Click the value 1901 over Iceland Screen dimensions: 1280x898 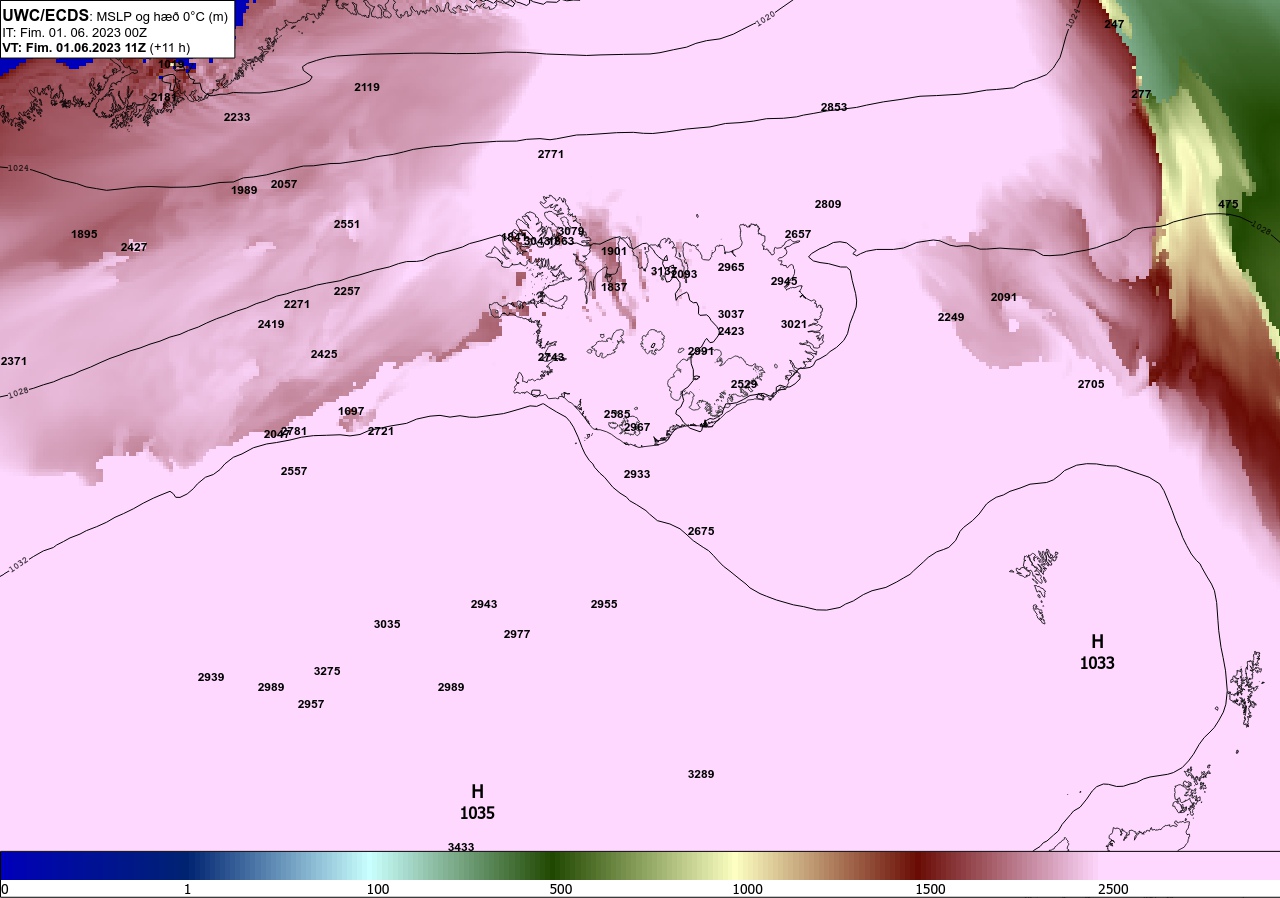pyautogui.click(x=614, y=251)
